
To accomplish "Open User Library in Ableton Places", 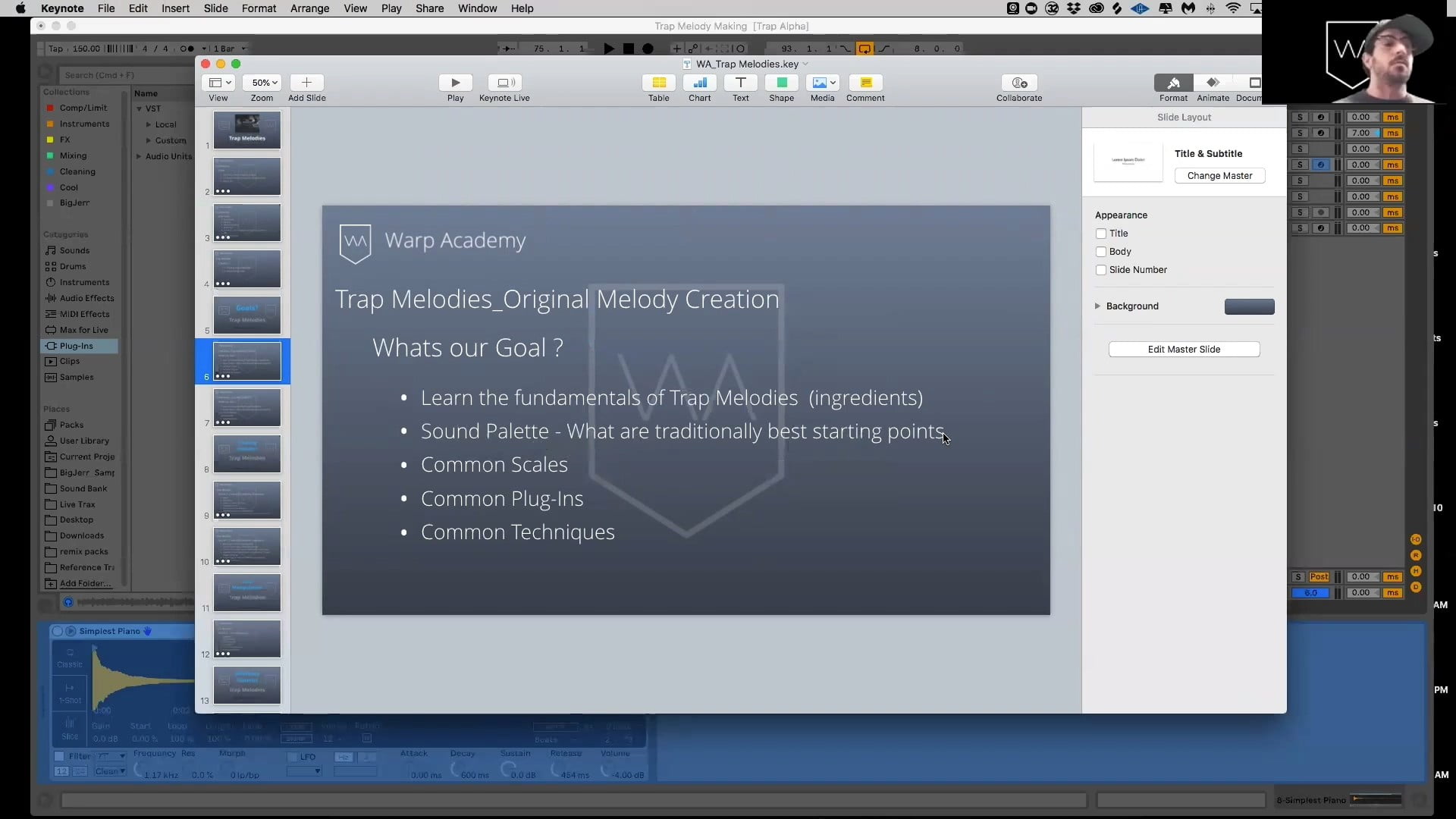I will (x=84, y=441).
